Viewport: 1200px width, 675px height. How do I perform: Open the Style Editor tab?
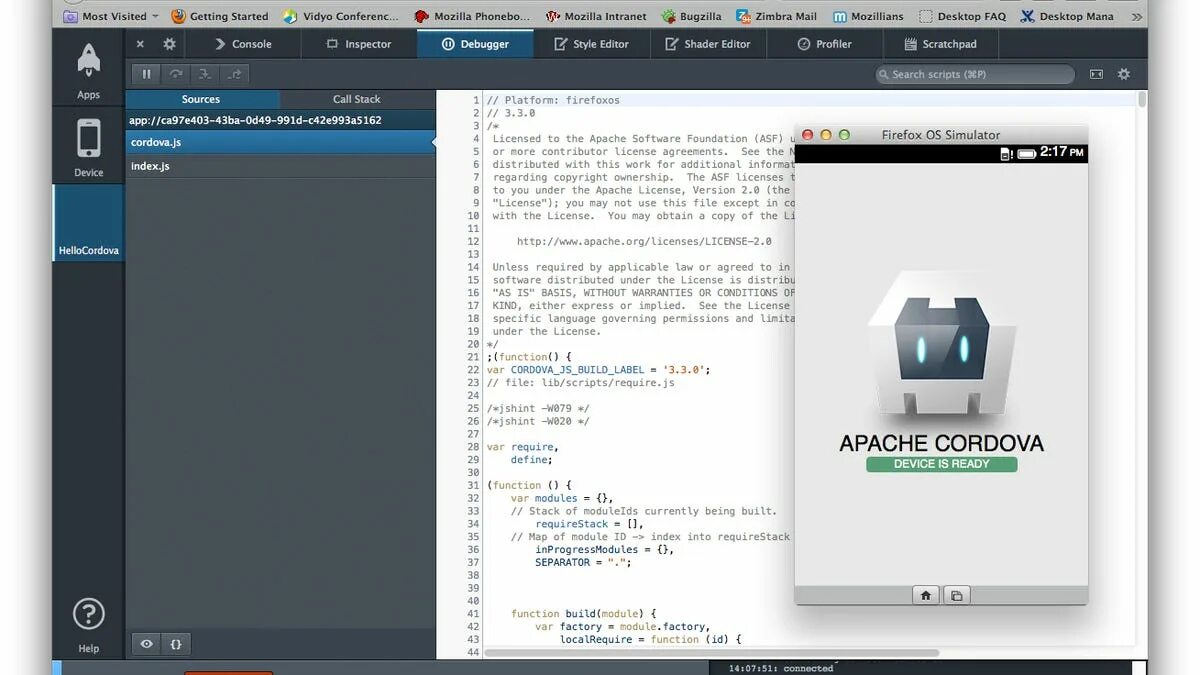click(x=592, y=44)
